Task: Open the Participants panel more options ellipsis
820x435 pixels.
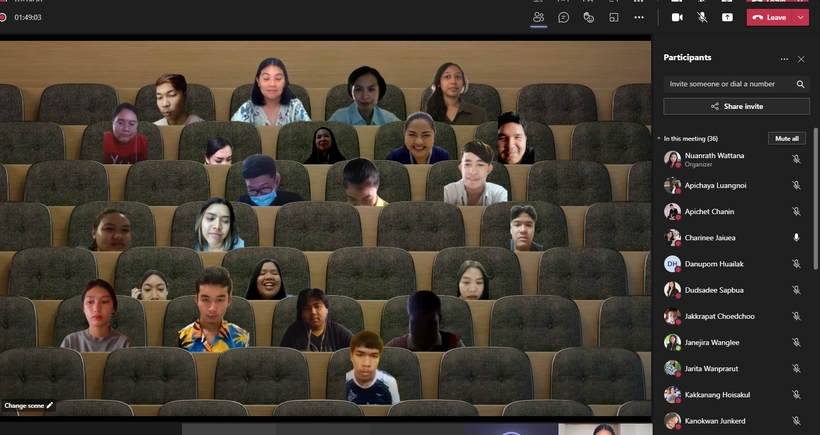Action: tap(784, 59)
